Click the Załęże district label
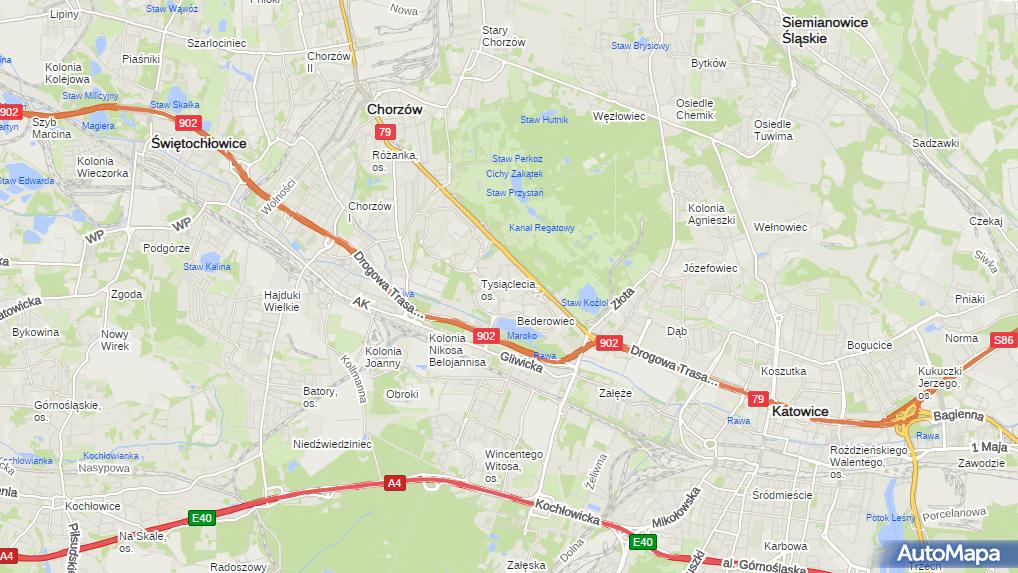This screenshot has height=573, width=1018. [x=615, y=393]
